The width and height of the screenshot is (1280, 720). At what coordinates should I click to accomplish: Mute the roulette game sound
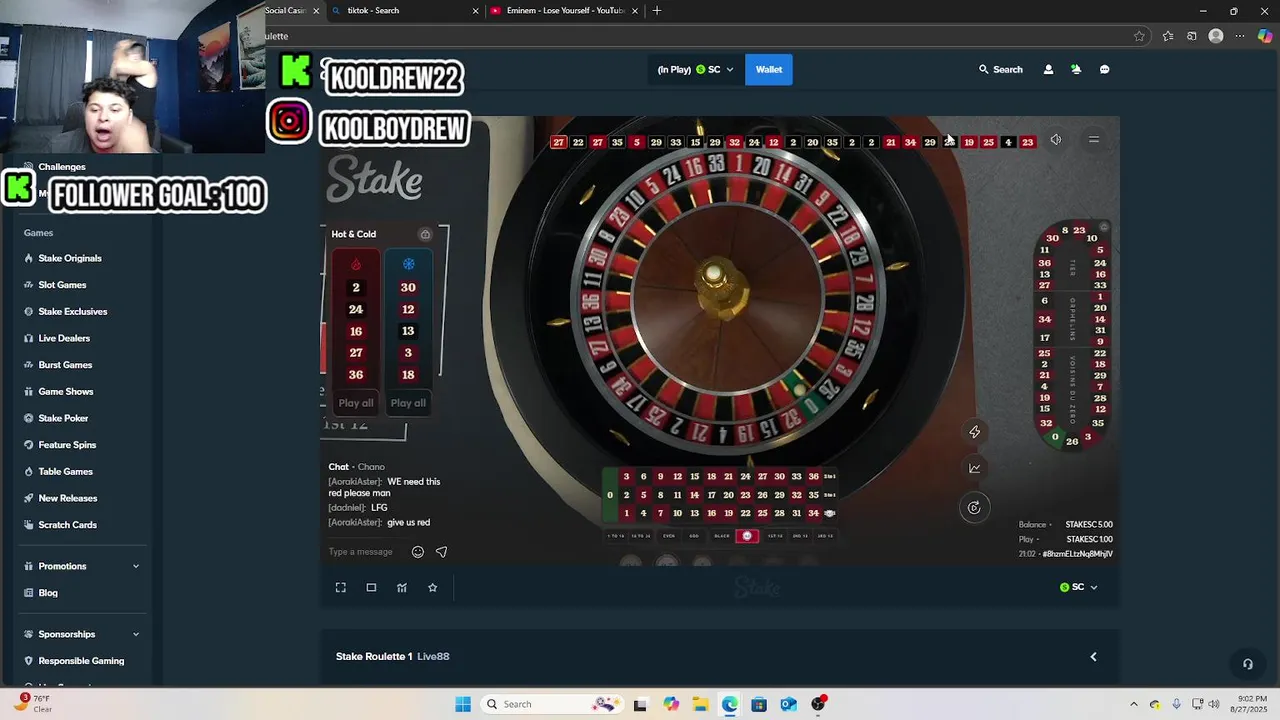1056,140
